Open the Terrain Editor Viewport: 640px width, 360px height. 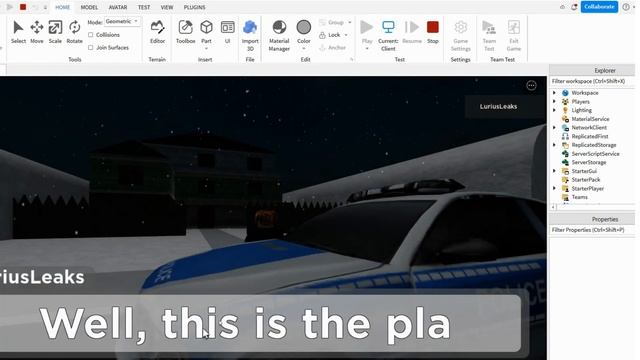pos(157,32)
